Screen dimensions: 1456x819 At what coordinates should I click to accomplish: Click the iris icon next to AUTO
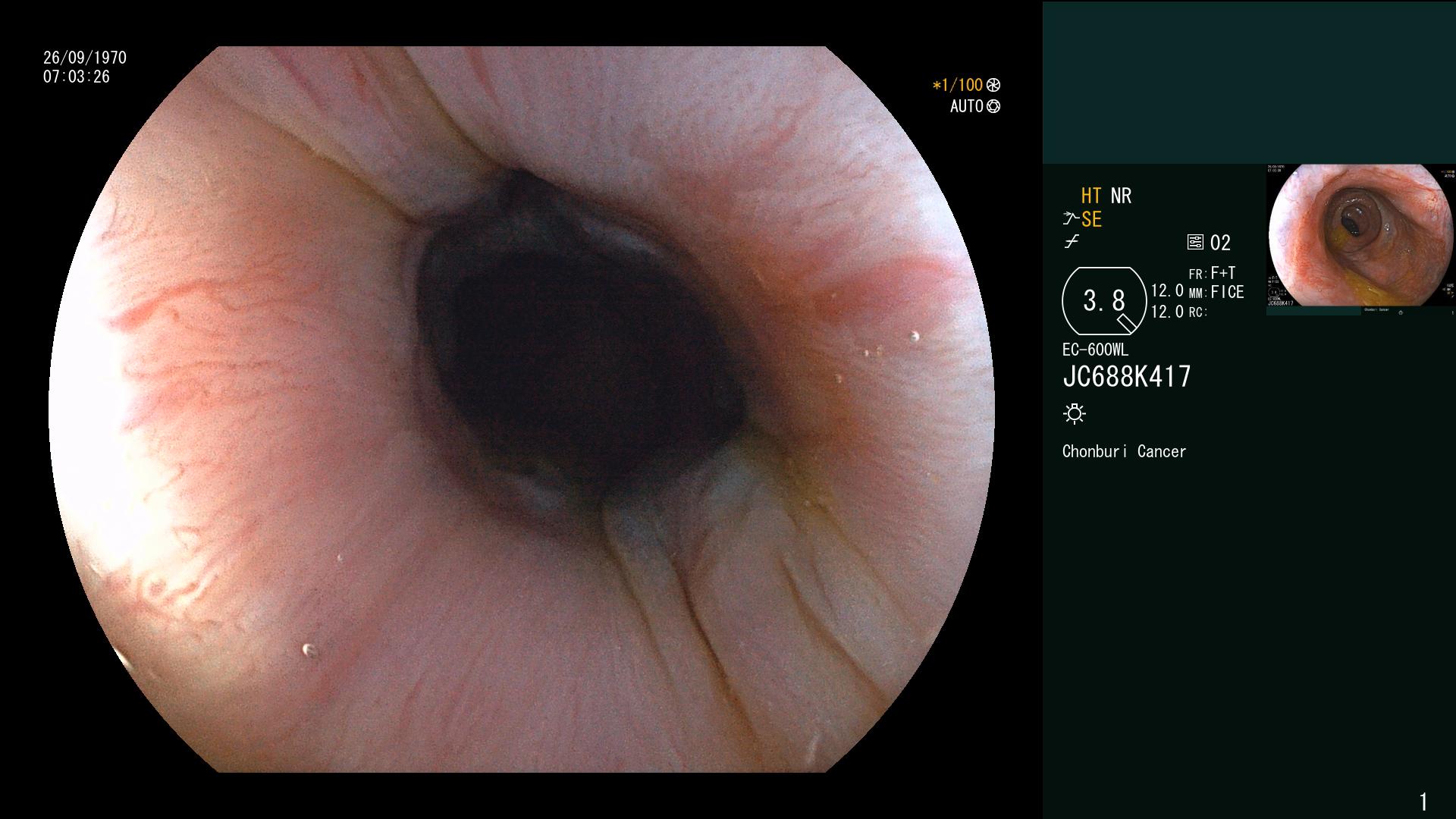(993, 107)
